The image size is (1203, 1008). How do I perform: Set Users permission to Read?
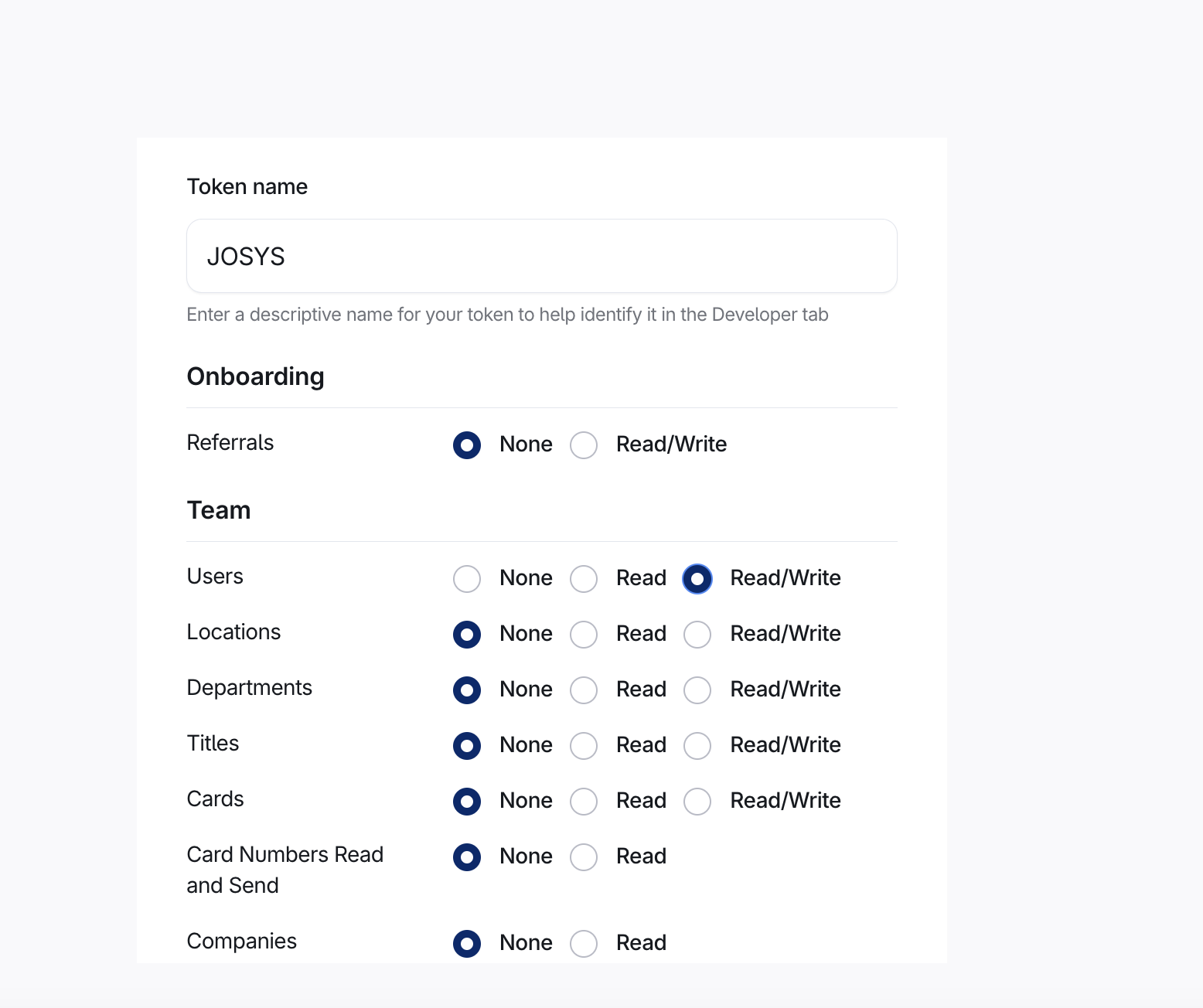(x=584, y=579)
